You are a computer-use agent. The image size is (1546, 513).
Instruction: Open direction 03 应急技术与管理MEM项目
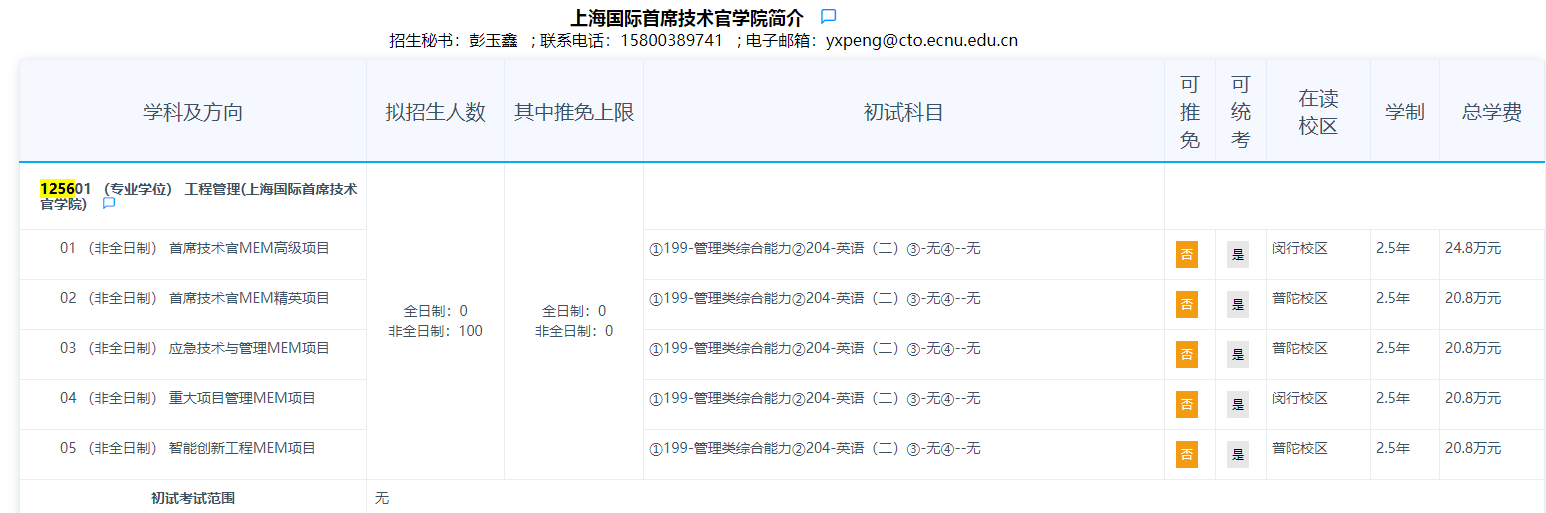pyautogui.click(x=194, y=348)
